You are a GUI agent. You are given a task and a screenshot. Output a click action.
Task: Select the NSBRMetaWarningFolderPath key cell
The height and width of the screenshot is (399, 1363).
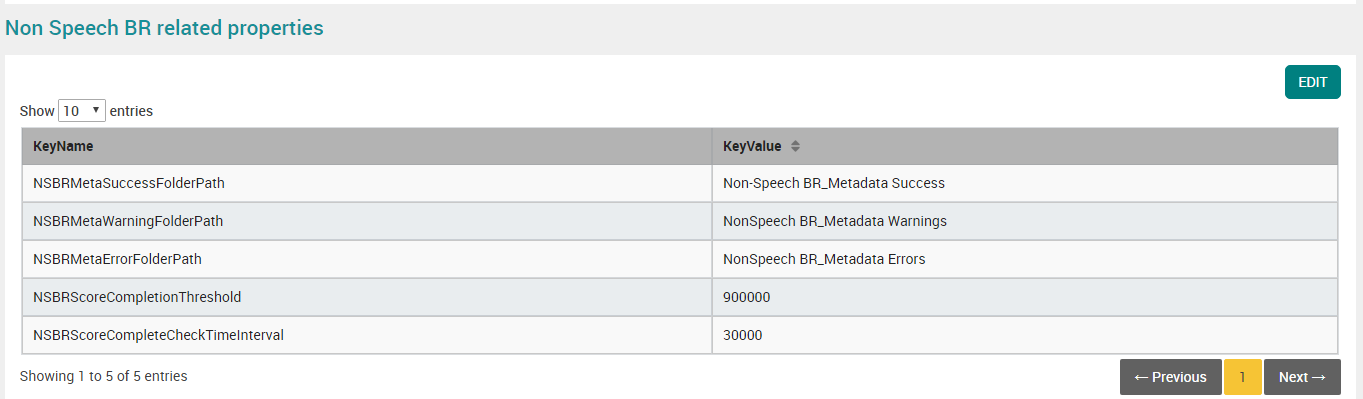pos(367,221)
